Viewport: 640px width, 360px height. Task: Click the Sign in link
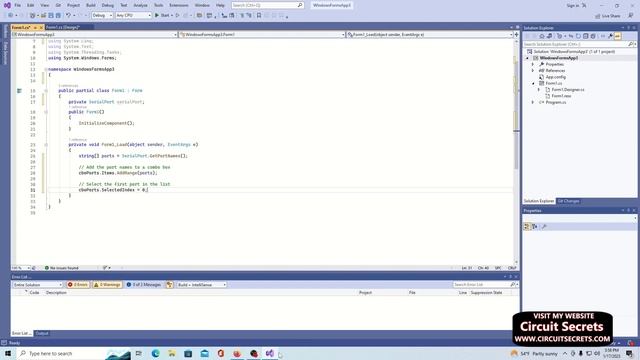[x=573, y=6]
